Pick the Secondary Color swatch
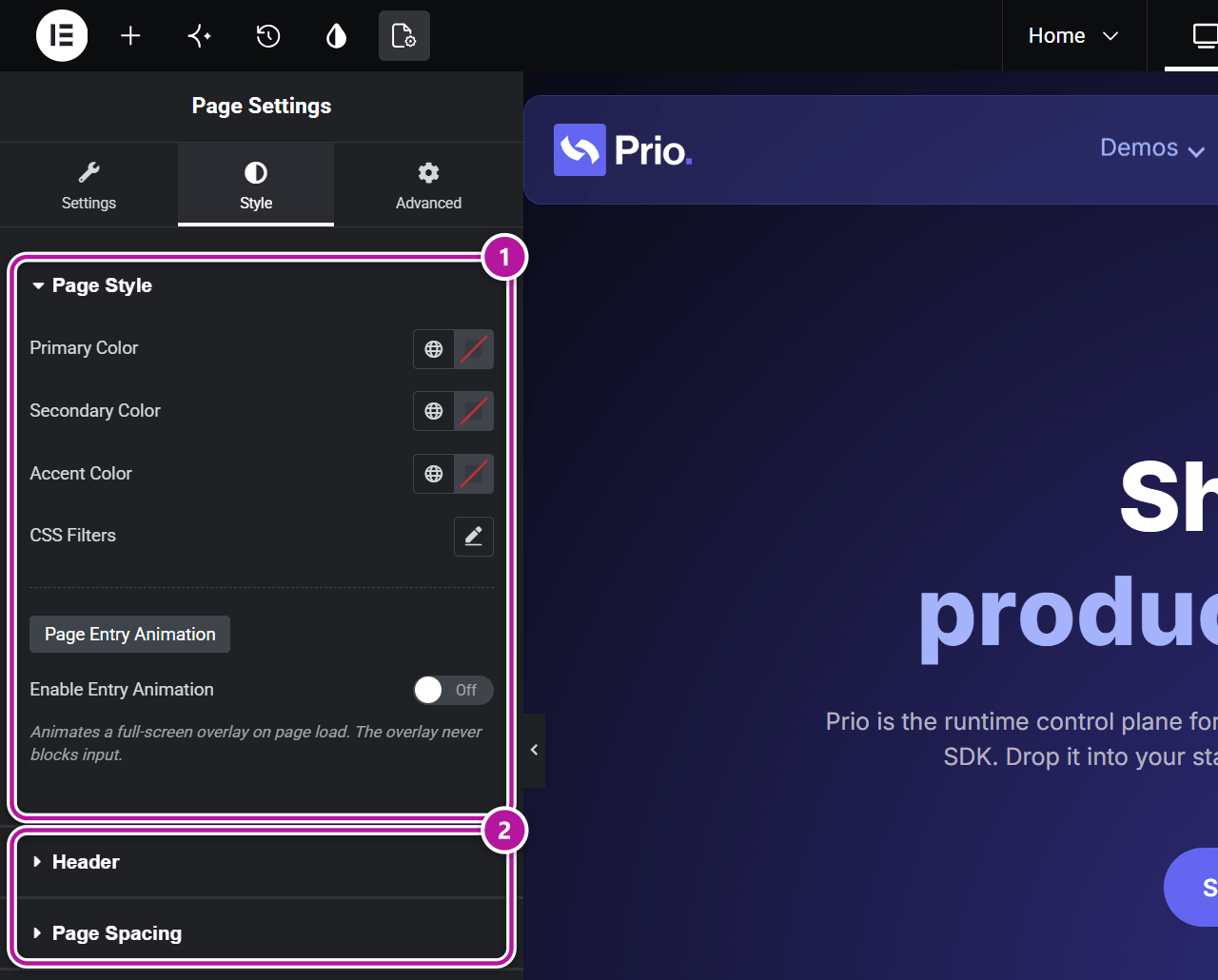This screenshot has height=980, width=1218. tap(474, 411)
